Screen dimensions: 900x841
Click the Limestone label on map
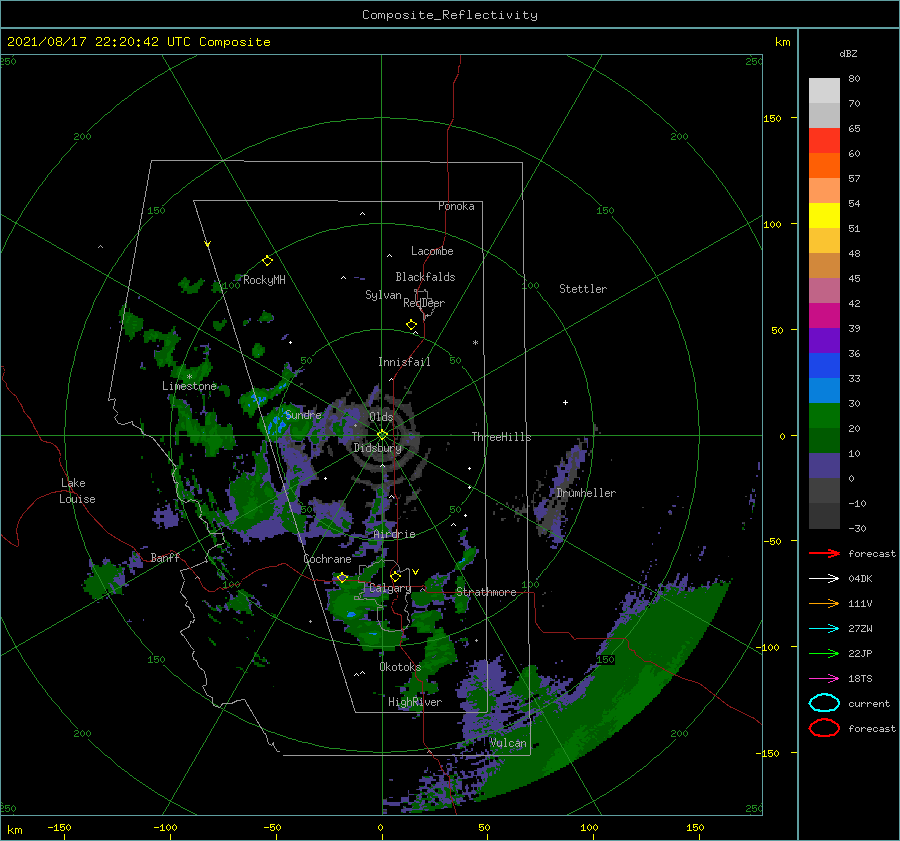(189, 386)
